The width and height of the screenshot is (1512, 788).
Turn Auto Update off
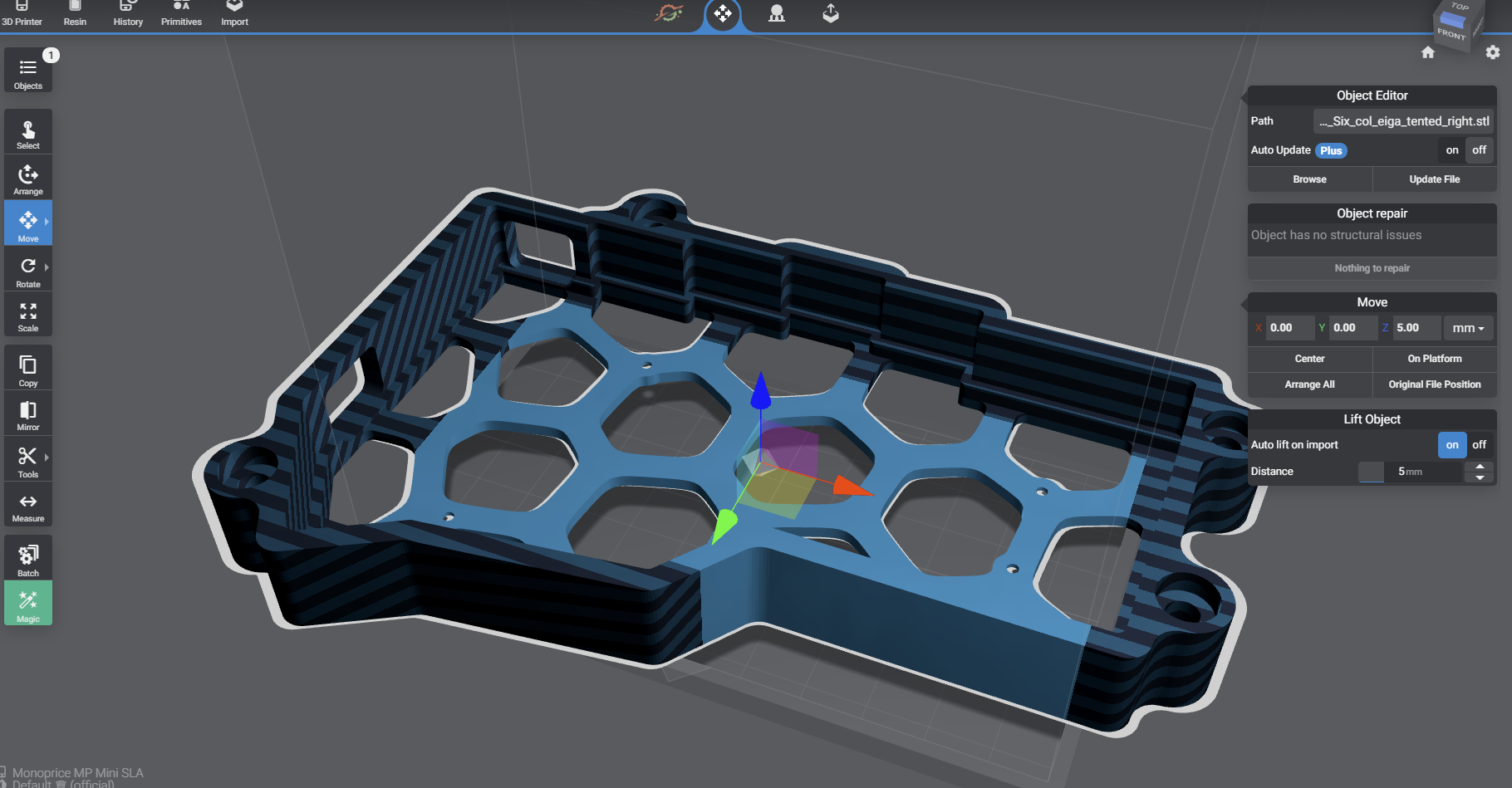[1479, 150]
